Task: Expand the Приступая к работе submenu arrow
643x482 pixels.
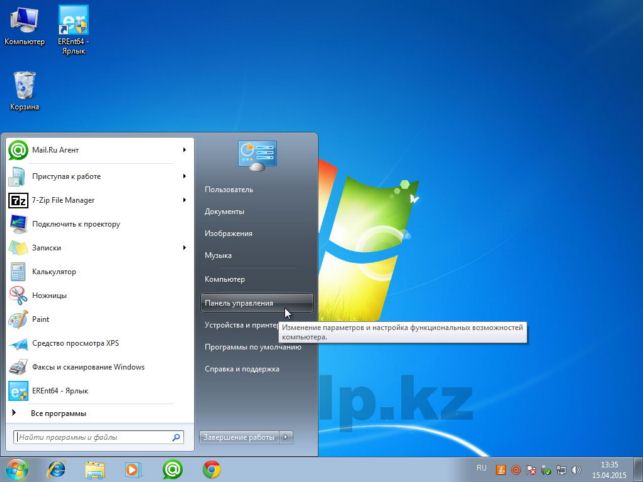Action: click(185, 176)
